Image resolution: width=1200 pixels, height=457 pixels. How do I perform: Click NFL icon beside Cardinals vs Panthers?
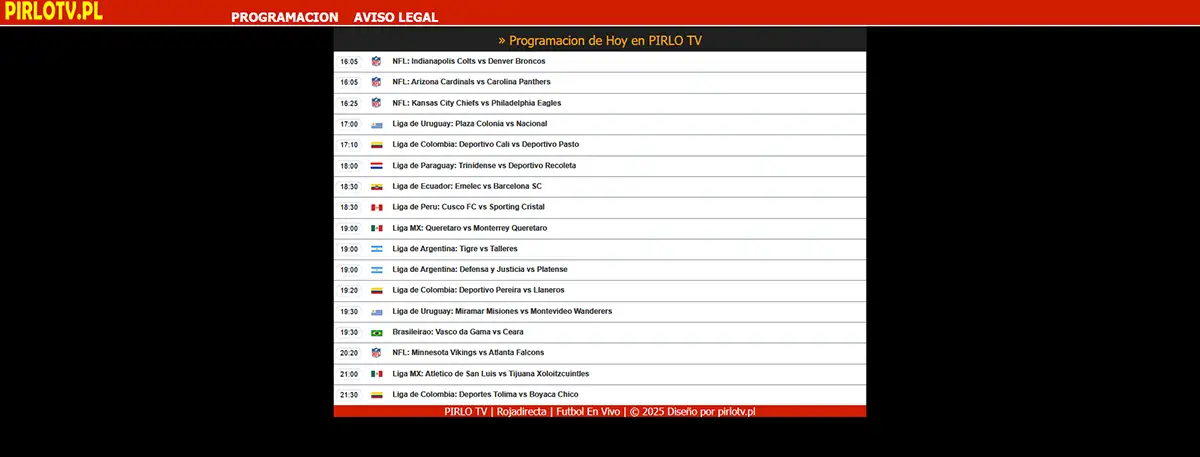tap(377, 82)
